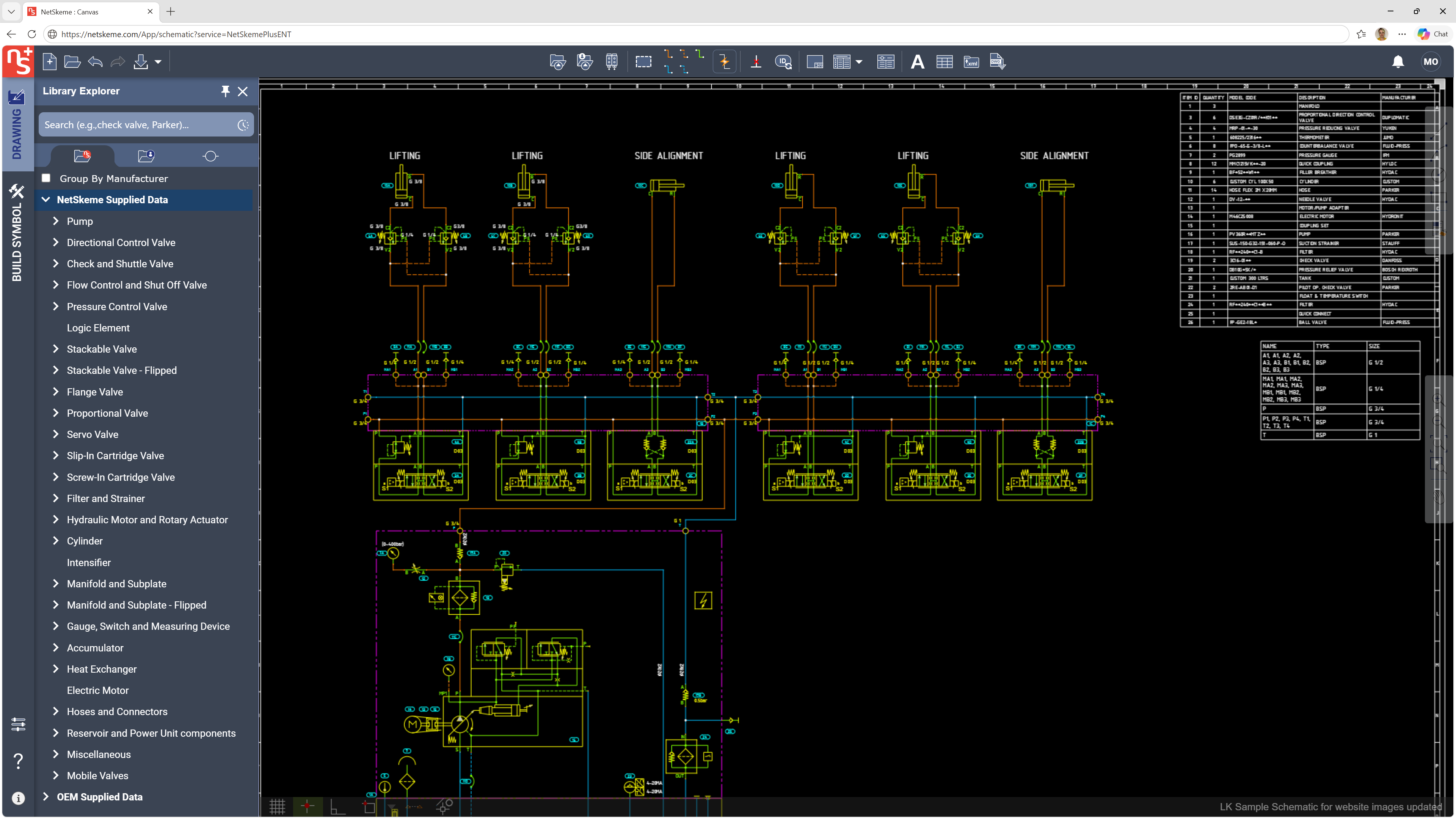Open the user library folder tab

pyautogui.click(x=146, y=155)
